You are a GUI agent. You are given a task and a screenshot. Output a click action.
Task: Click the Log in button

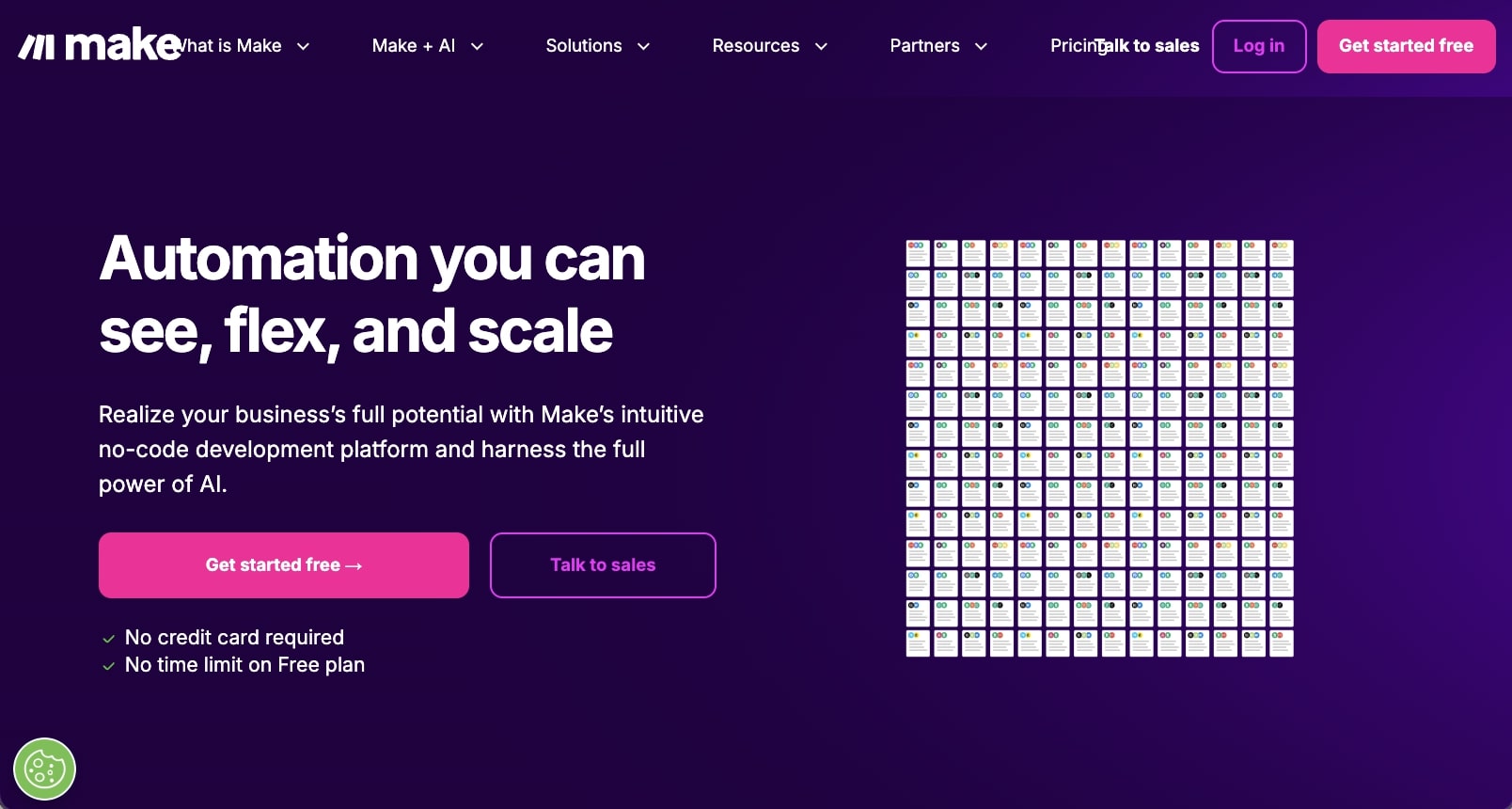coord(1259,46)
